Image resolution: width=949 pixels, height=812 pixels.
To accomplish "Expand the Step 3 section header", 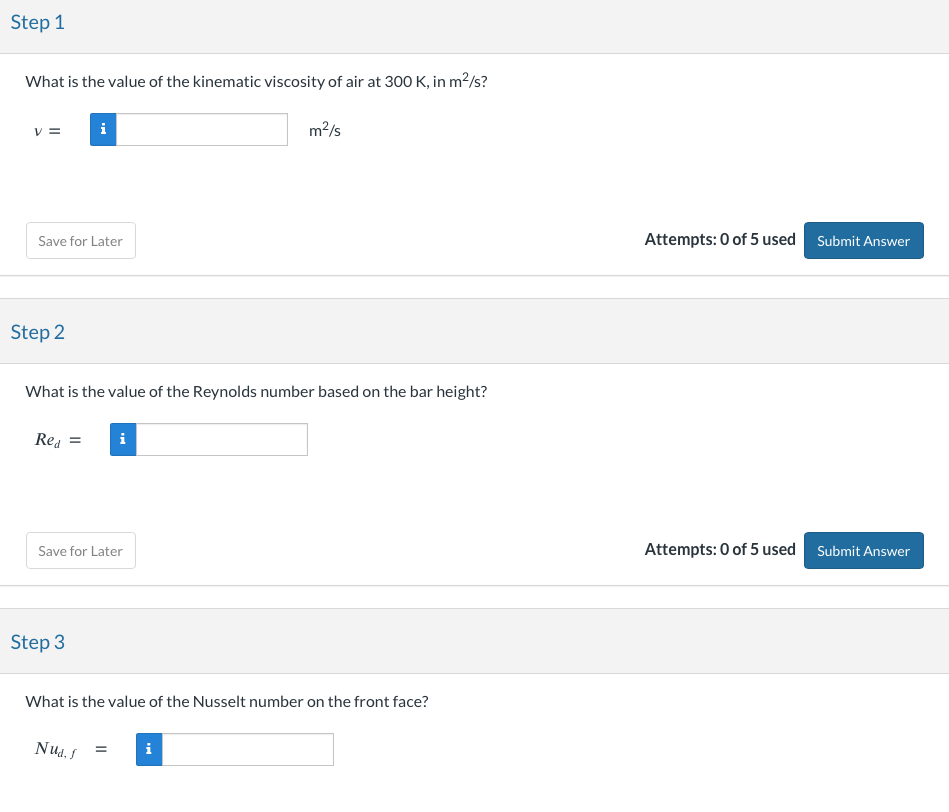I will [x=37, y=641].
